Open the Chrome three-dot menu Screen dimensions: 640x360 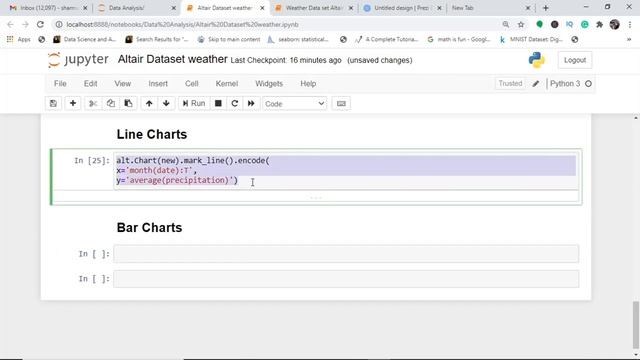[630, 24]
